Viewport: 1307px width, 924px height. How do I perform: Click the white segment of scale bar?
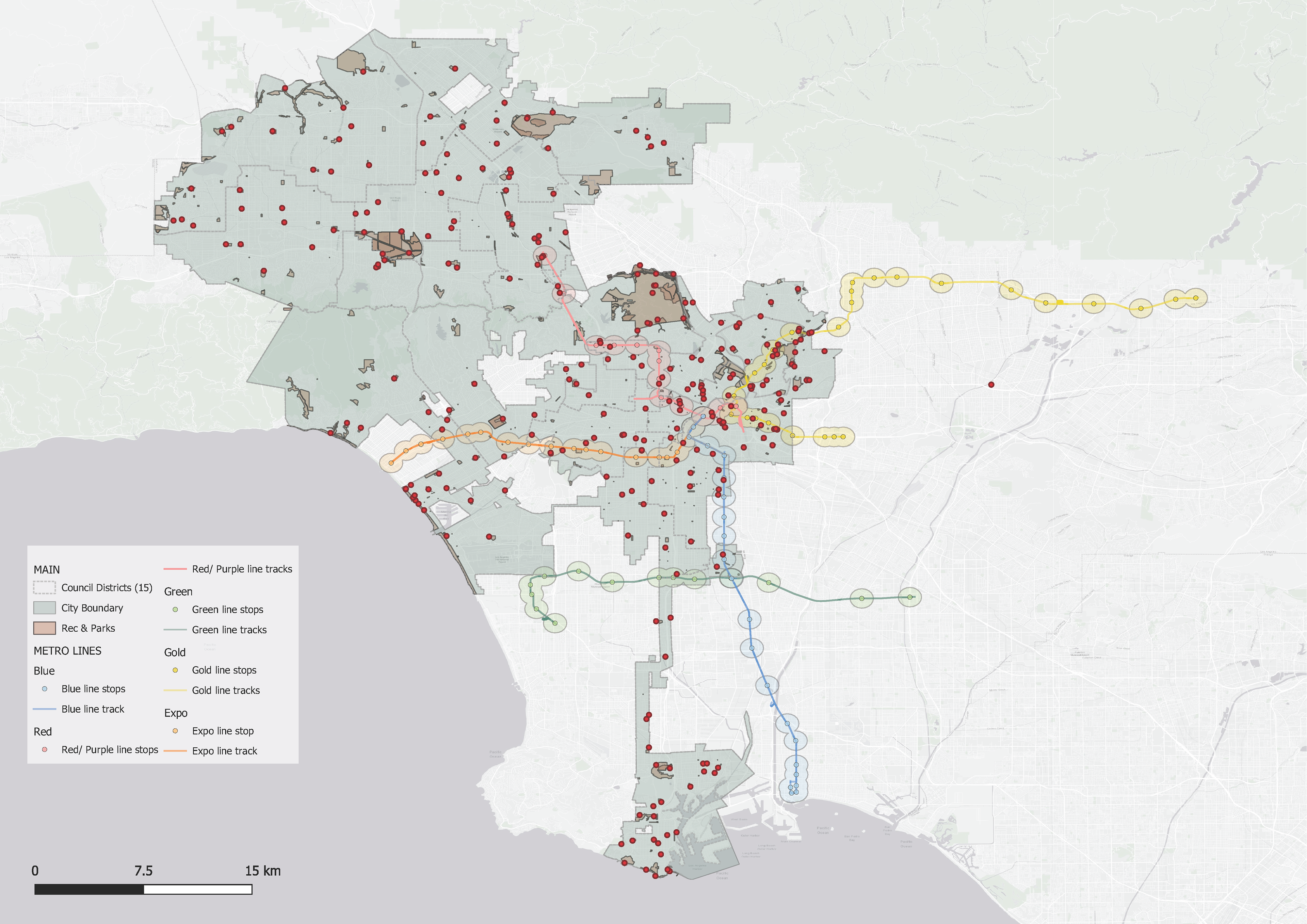(x=197, y=889)
